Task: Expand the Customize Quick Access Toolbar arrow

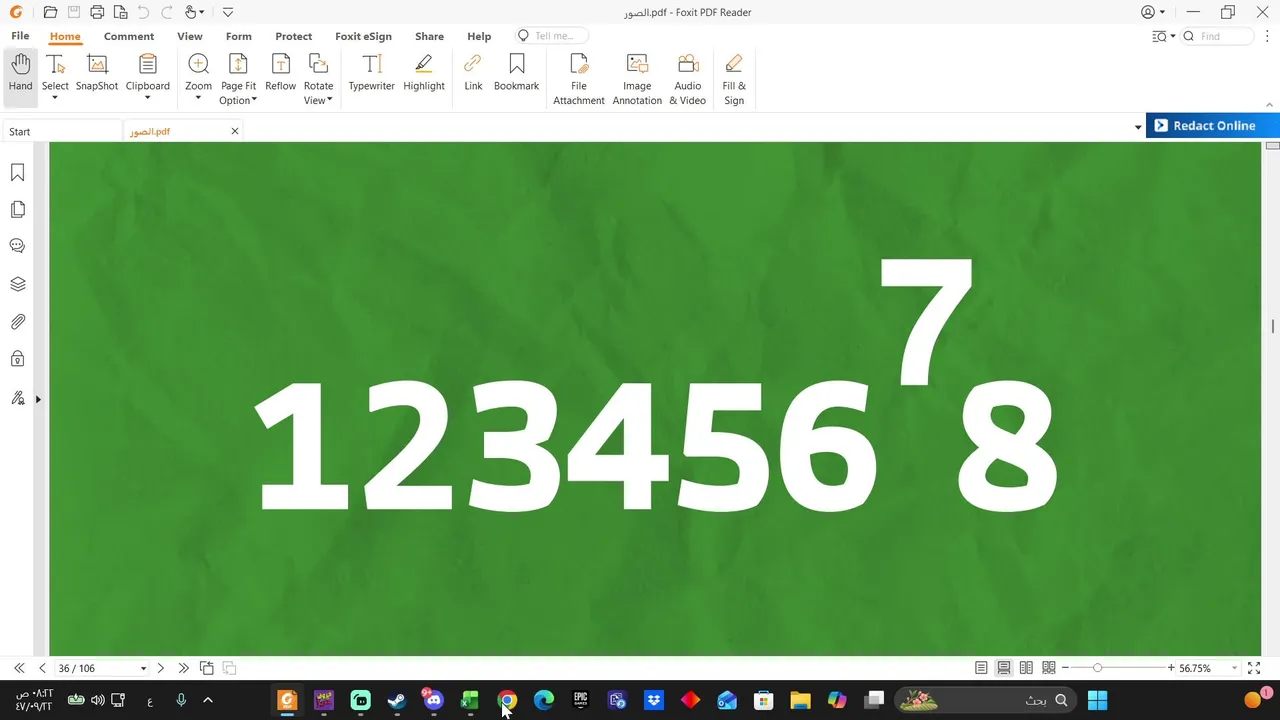Action: pyautogui.click(x=228, y=12)
